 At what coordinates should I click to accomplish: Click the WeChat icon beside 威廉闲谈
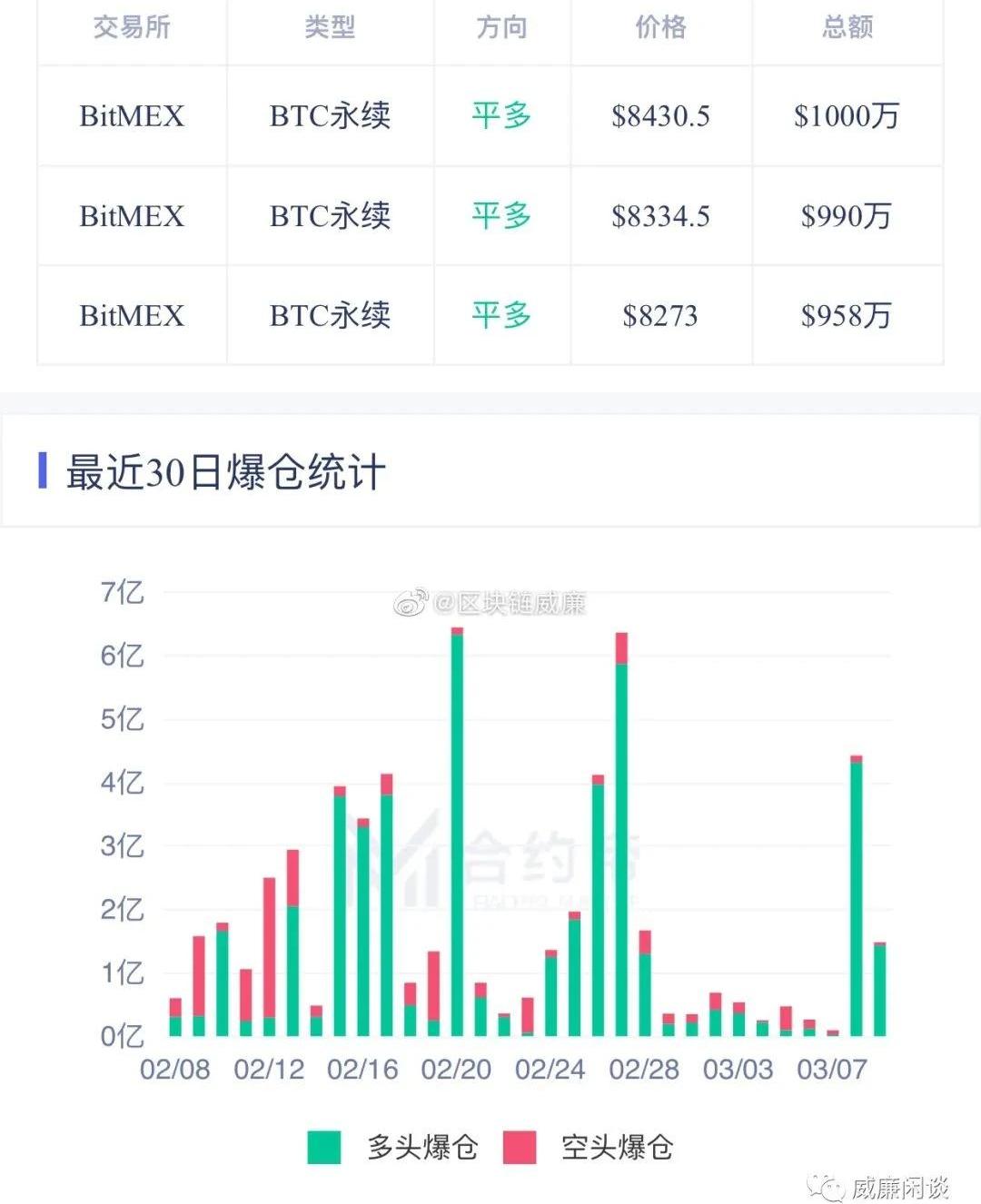coord(827,1187)
